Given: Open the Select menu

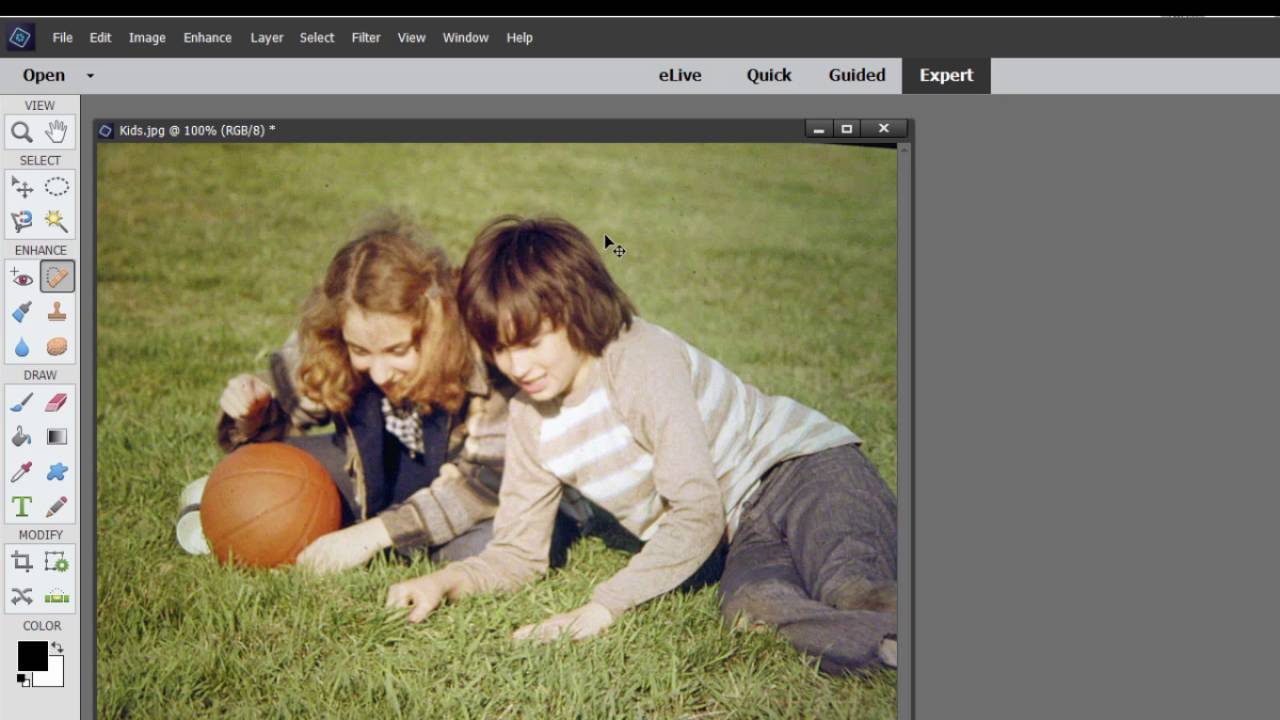Looking at the screenshot, I should pyautogui.click(x=317, y=38).
